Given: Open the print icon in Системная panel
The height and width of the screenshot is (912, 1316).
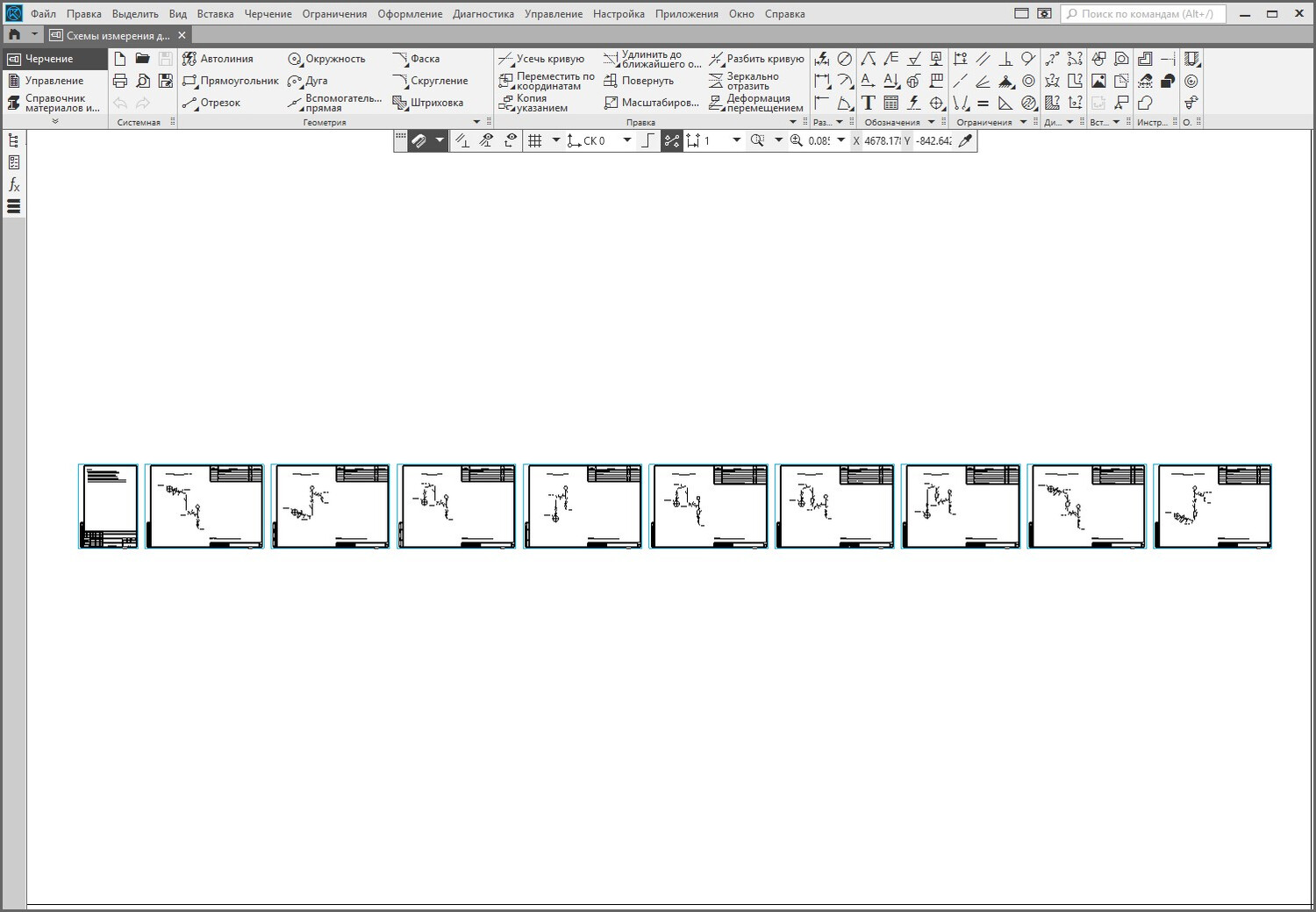Looking at the screenshot, I should coord(120,81).
